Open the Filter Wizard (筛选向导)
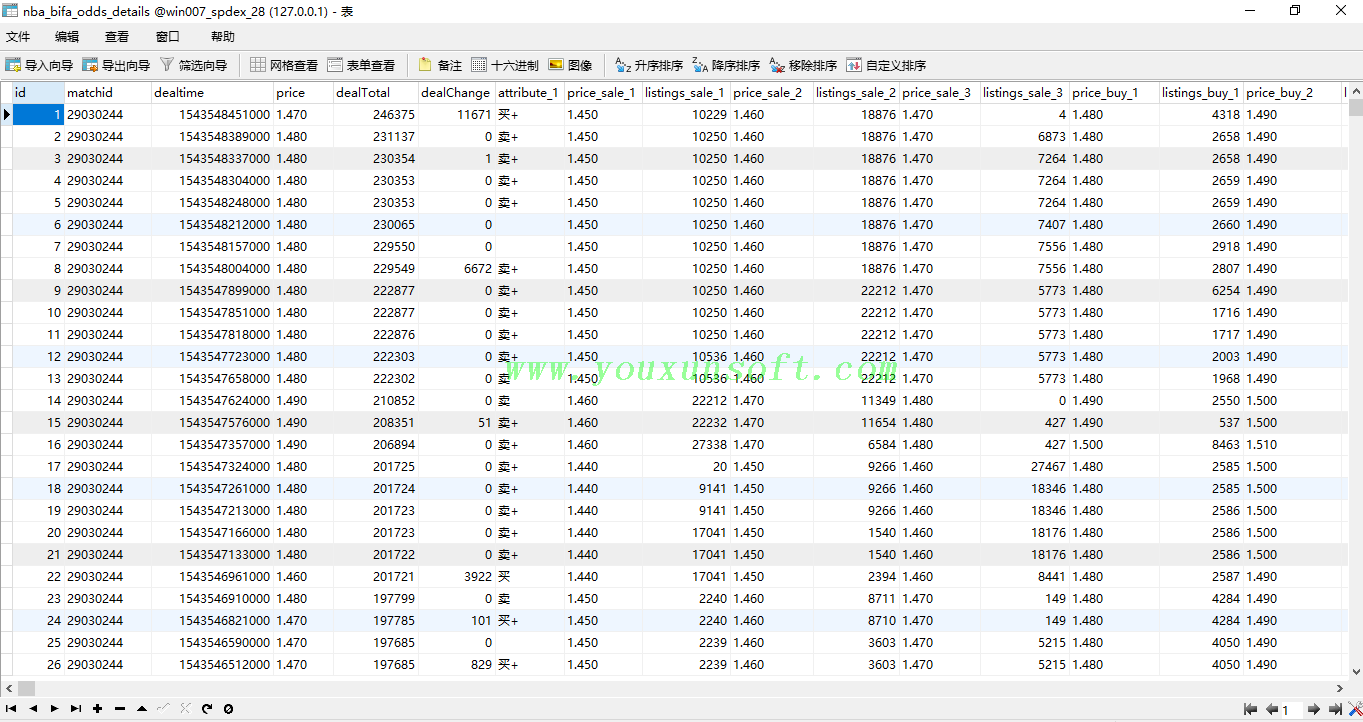Screen dimensions: 1363x722 193,65
